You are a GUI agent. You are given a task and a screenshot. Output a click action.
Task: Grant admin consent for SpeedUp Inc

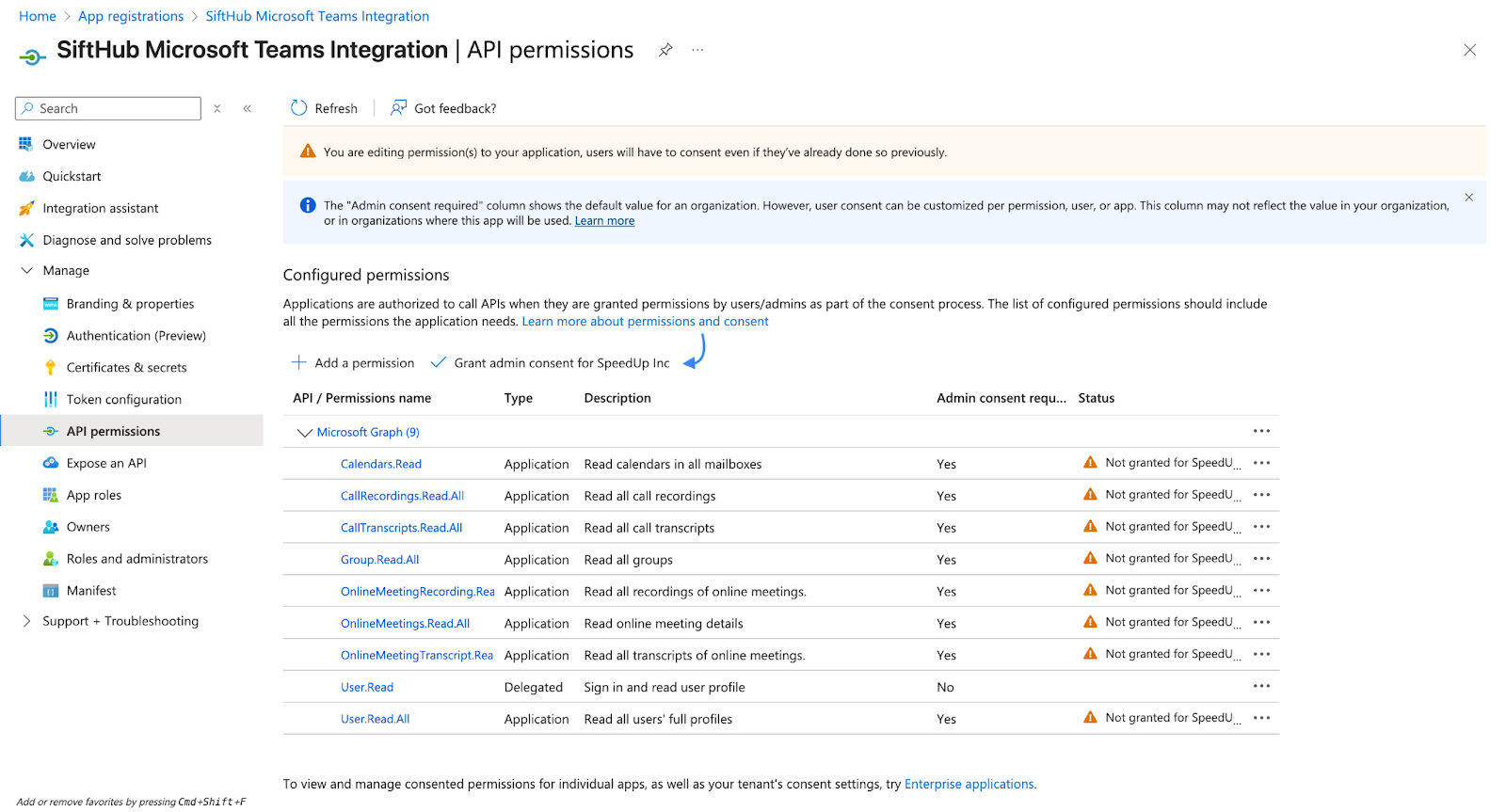coord(551,363)
